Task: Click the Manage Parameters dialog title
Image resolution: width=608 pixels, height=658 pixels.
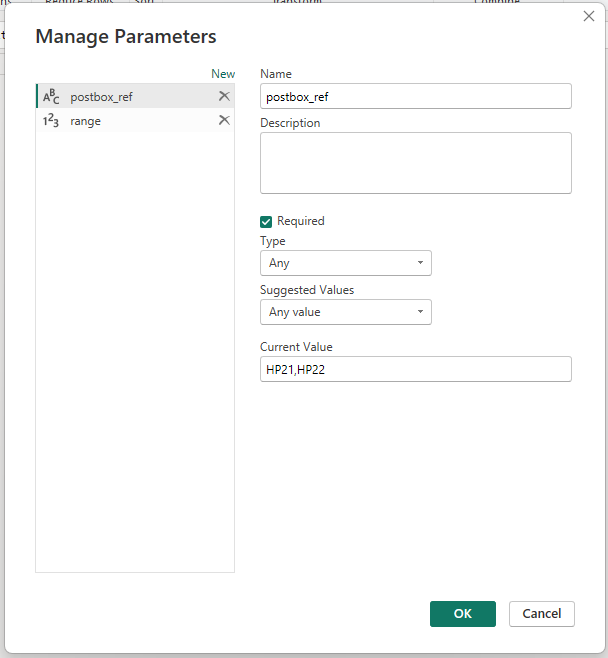Action: (125, 37)
